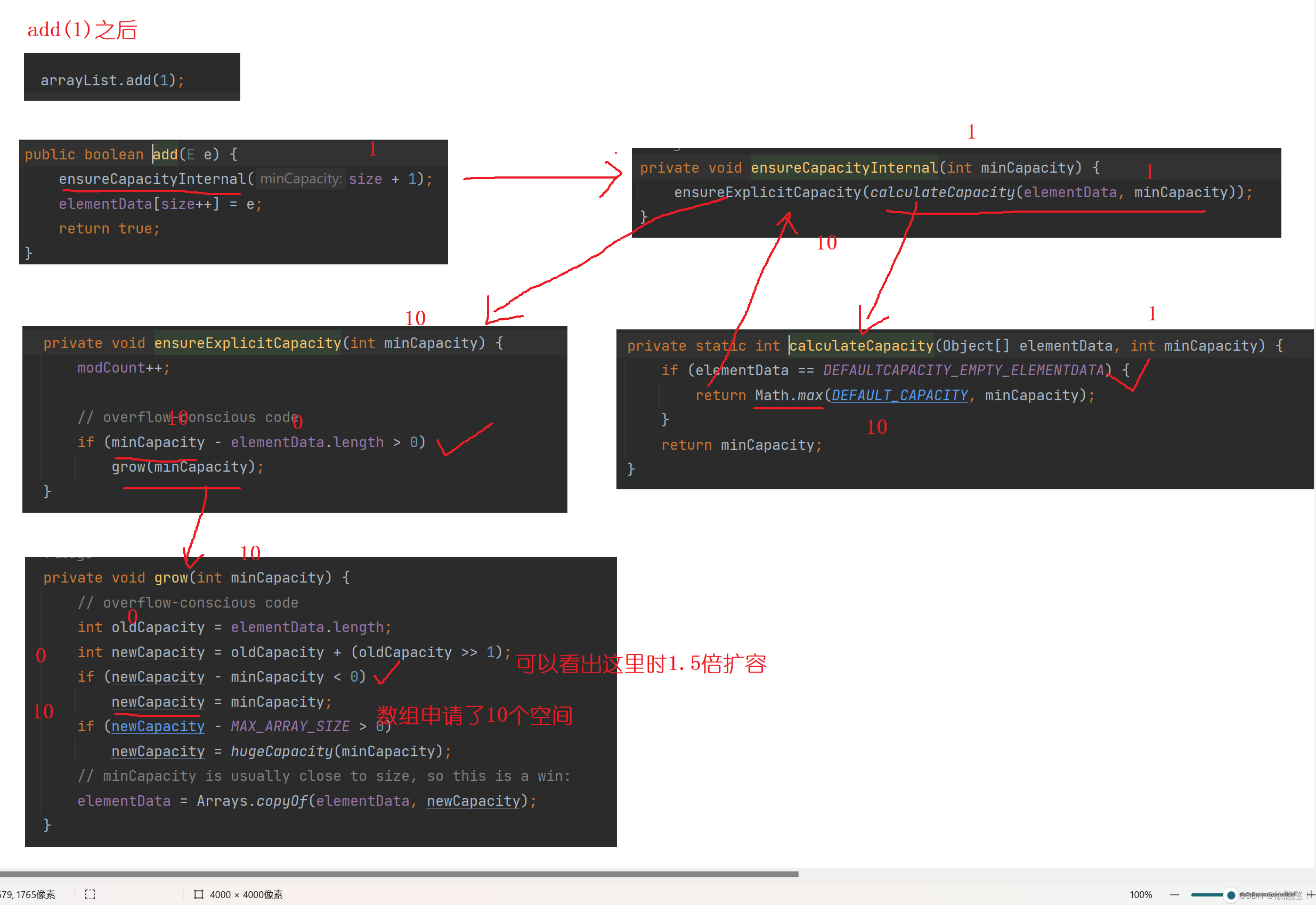Image resolution: width=1316 pixels, height=905 pixels.
Task: Click DEFAULTCAPACITY_EMPTY_ELEMENTDATA constant
Action: [x=963, y=370]
